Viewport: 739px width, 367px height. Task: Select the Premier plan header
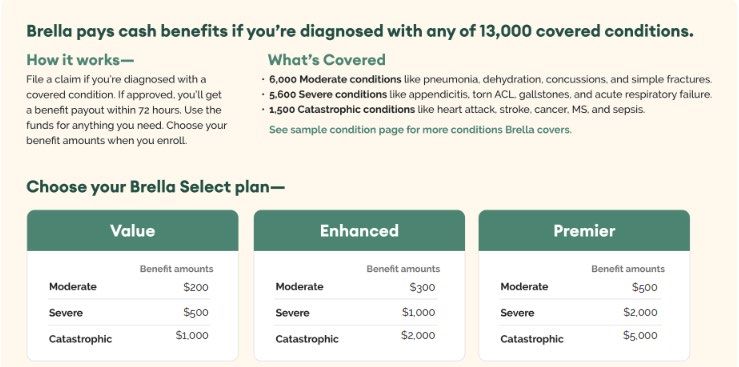pos(584,230)
